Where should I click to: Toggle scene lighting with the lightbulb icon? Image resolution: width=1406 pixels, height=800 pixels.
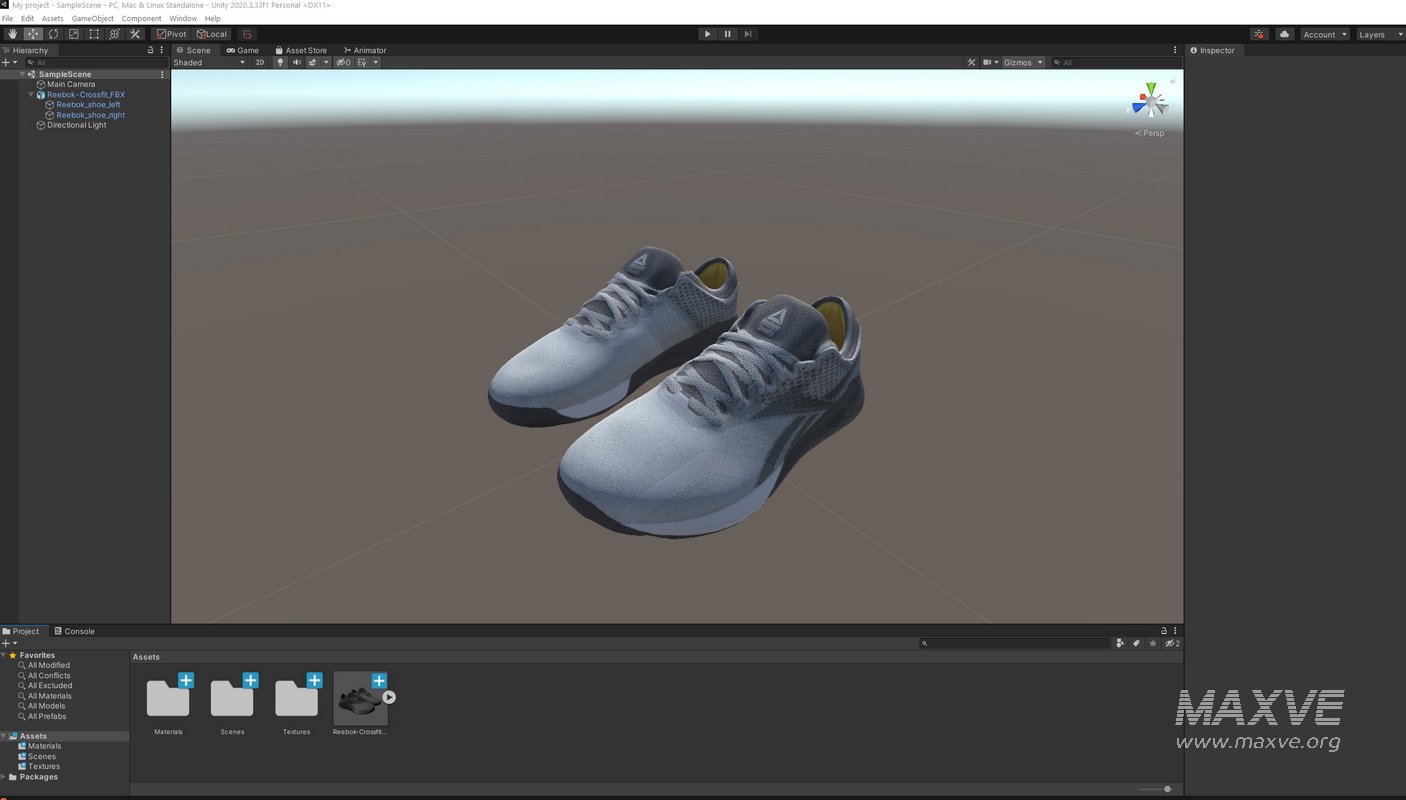pos(280,62)
